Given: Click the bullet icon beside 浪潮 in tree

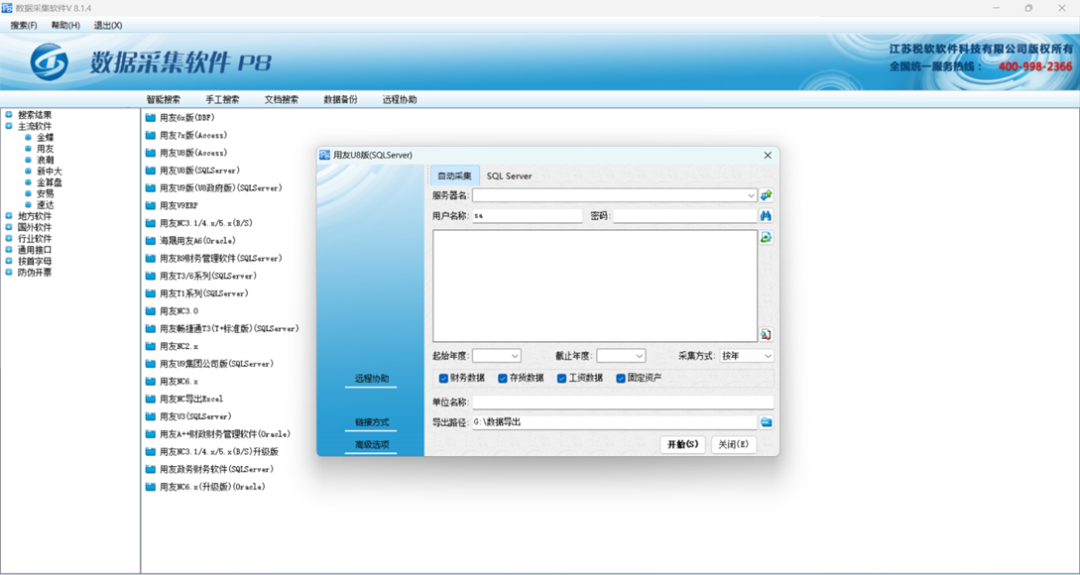Looking at the screenshot, I should pyautogui.click(x=28, y=159).
